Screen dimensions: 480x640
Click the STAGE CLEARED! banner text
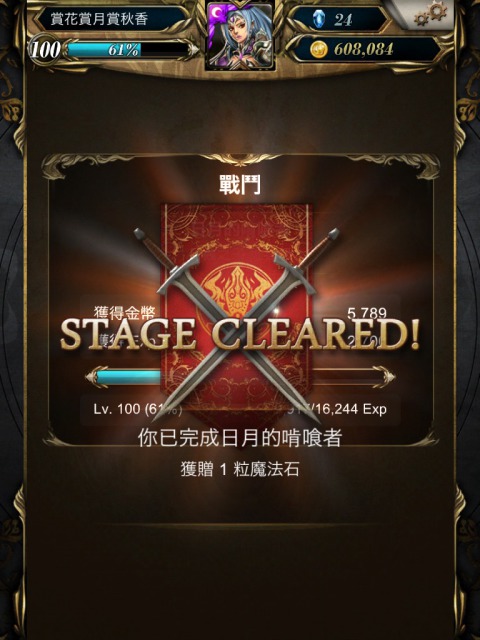[240, 334]
